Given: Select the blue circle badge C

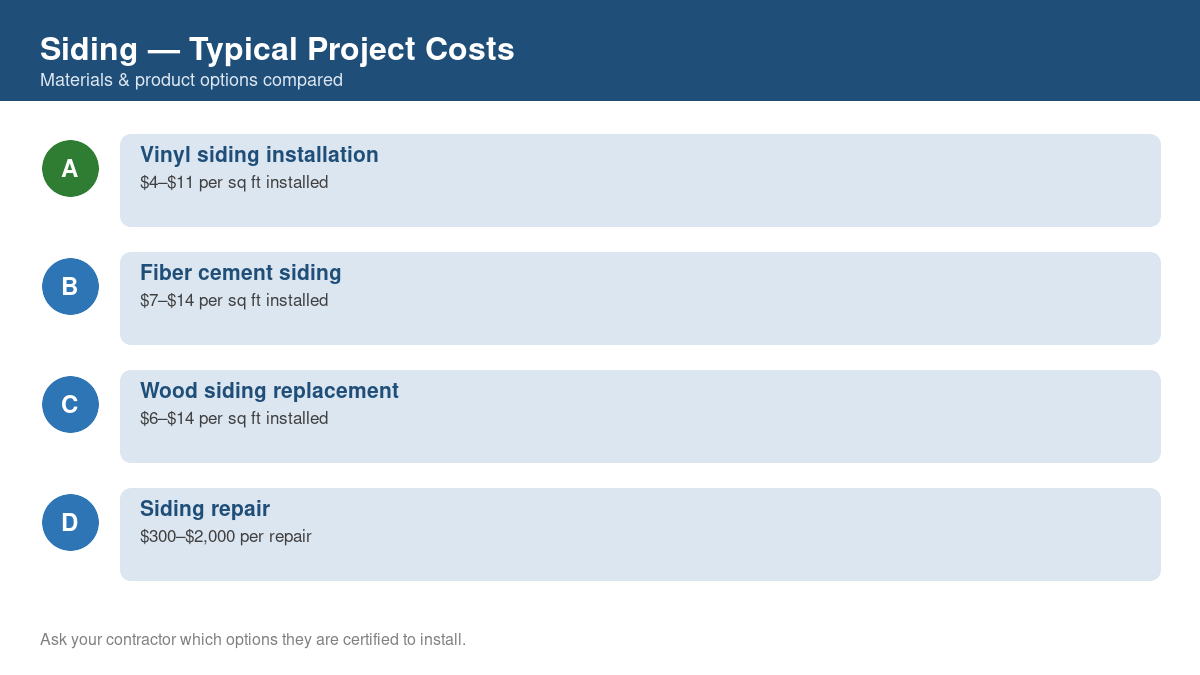Looking at the screenshot, I should coord(70,404).
